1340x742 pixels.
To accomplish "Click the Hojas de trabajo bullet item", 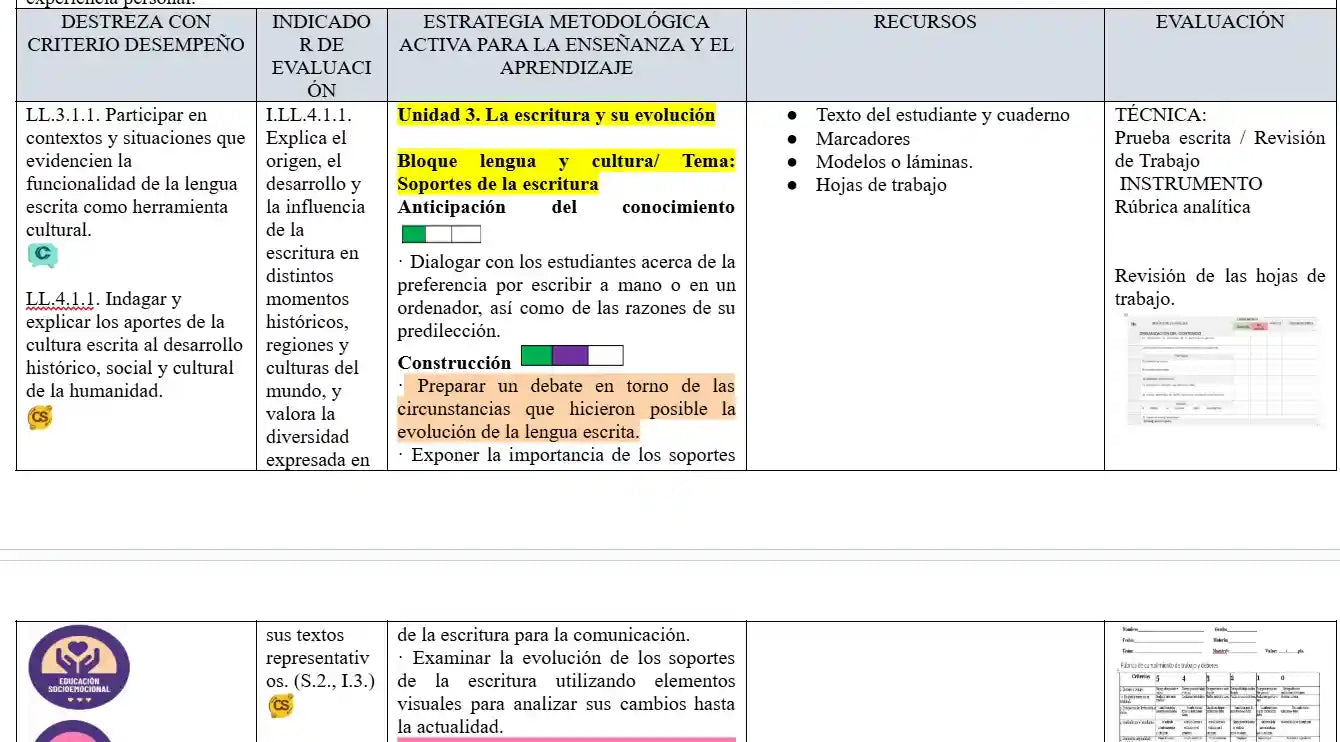I will [x=880, y=185].
